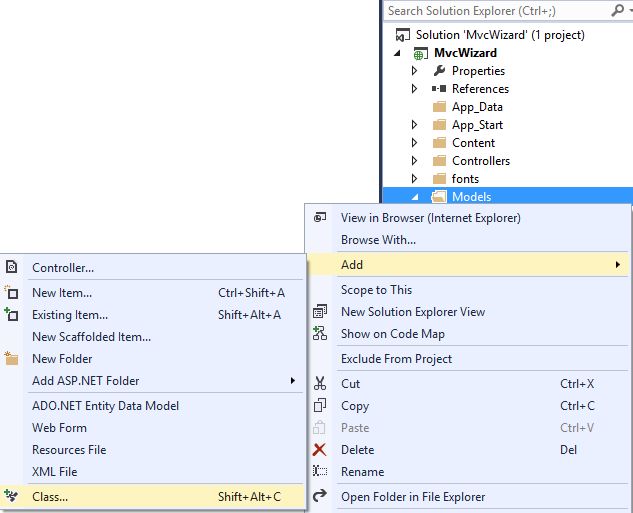
Task: Expand the App_Start folder
Action: point(415,124)
